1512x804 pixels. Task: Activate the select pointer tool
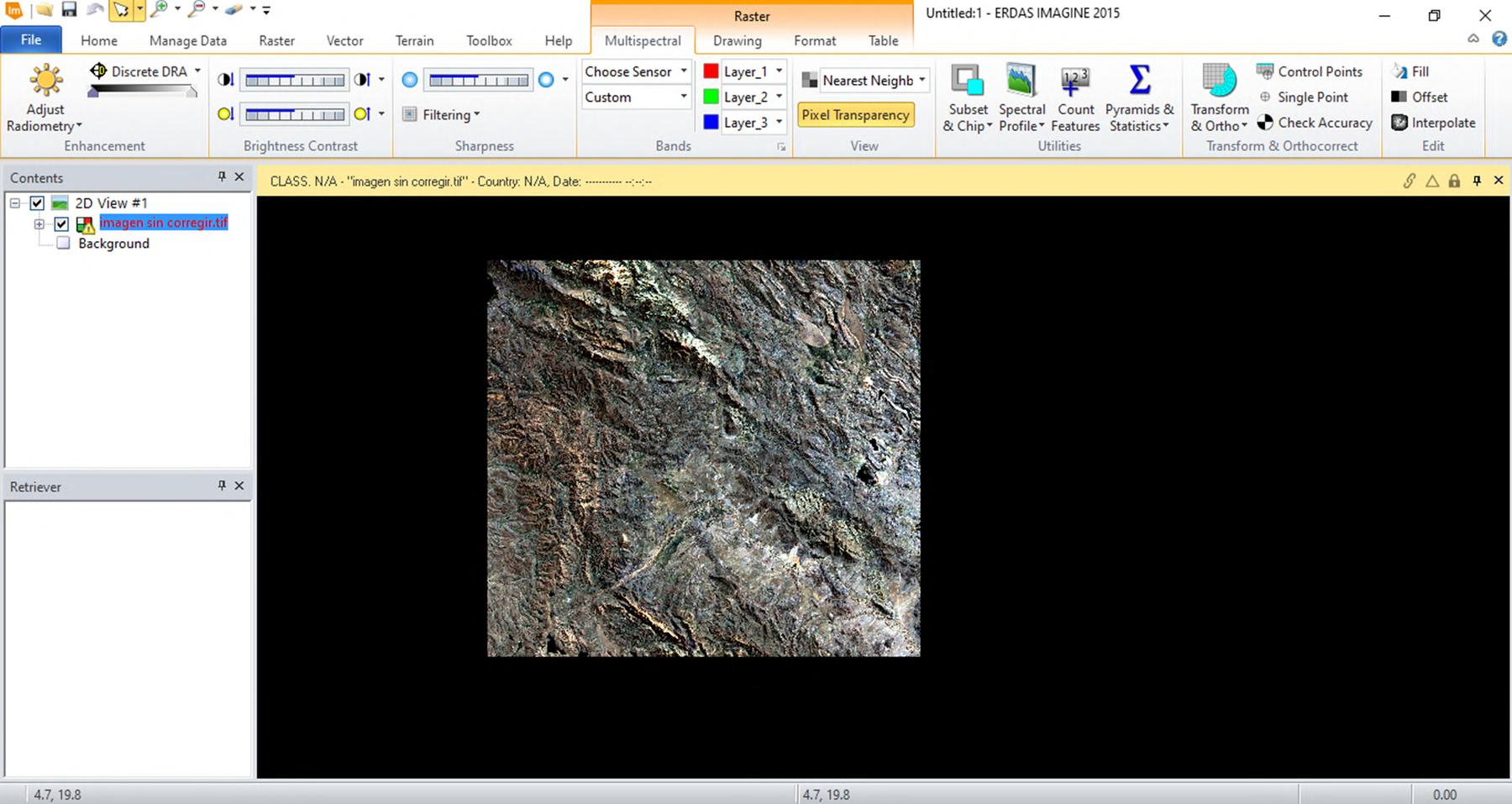(122, 10)
